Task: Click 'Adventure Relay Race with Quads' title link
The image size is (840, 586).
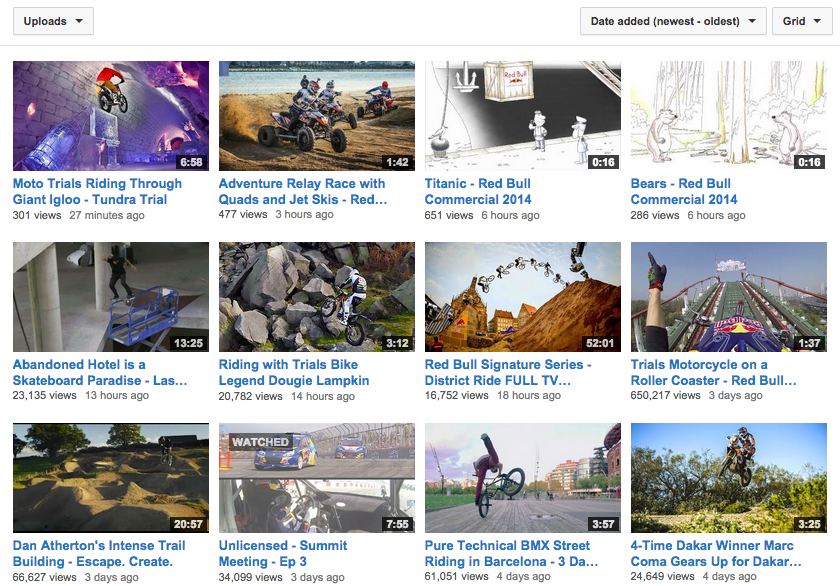Action: coord(303,191)
